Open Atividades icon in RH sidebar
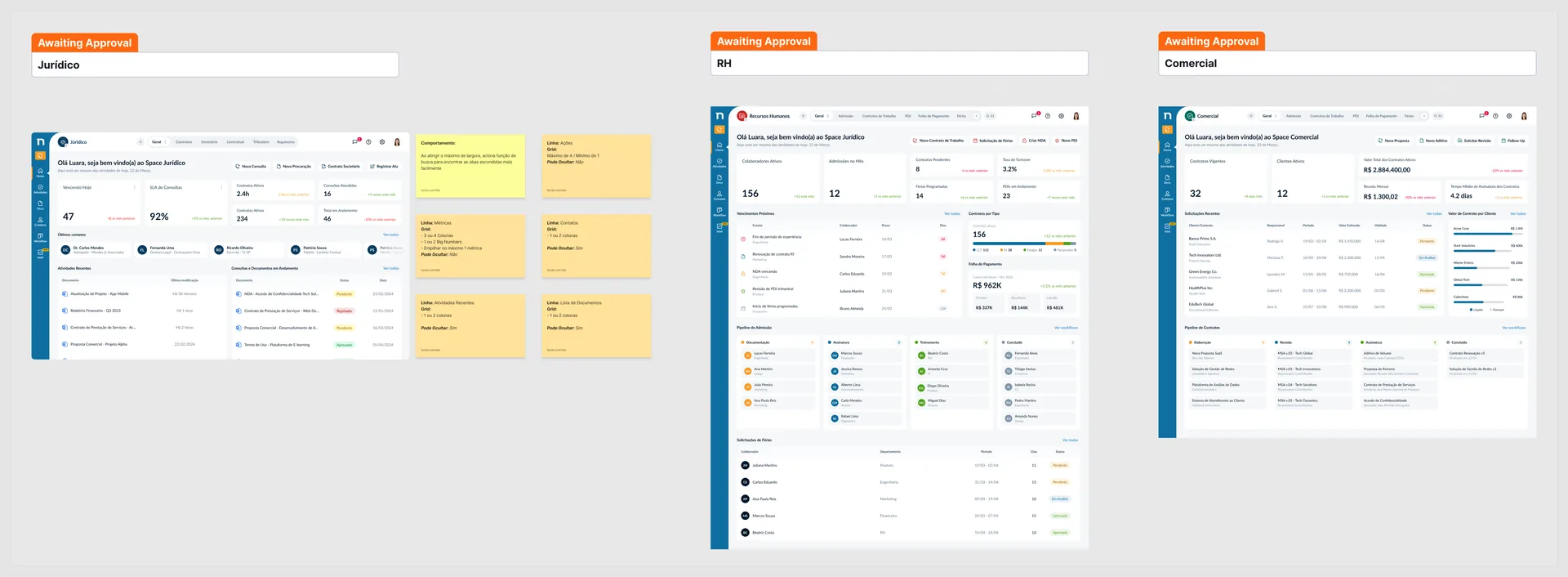Screen dimensions: 1568x577 point(719,162)
